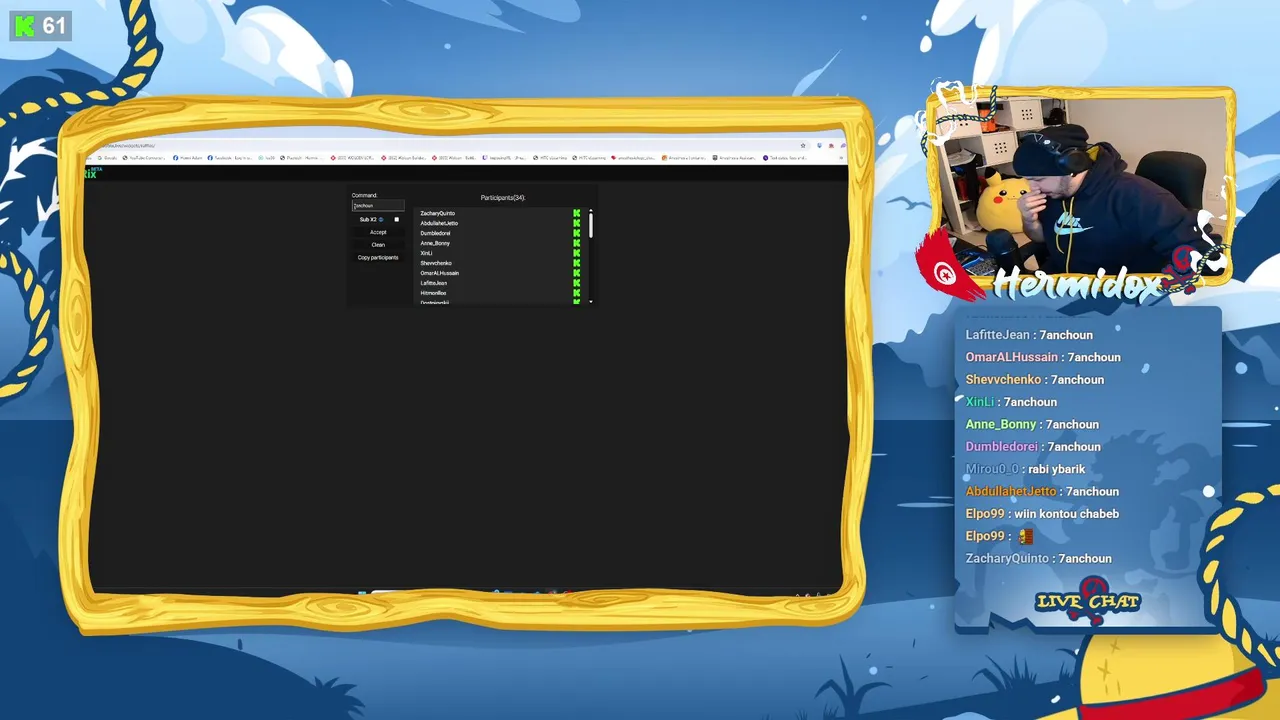Screen dimensions: 1280x720
Task: Click the Participants(34) heading
Action: (503, 198)
